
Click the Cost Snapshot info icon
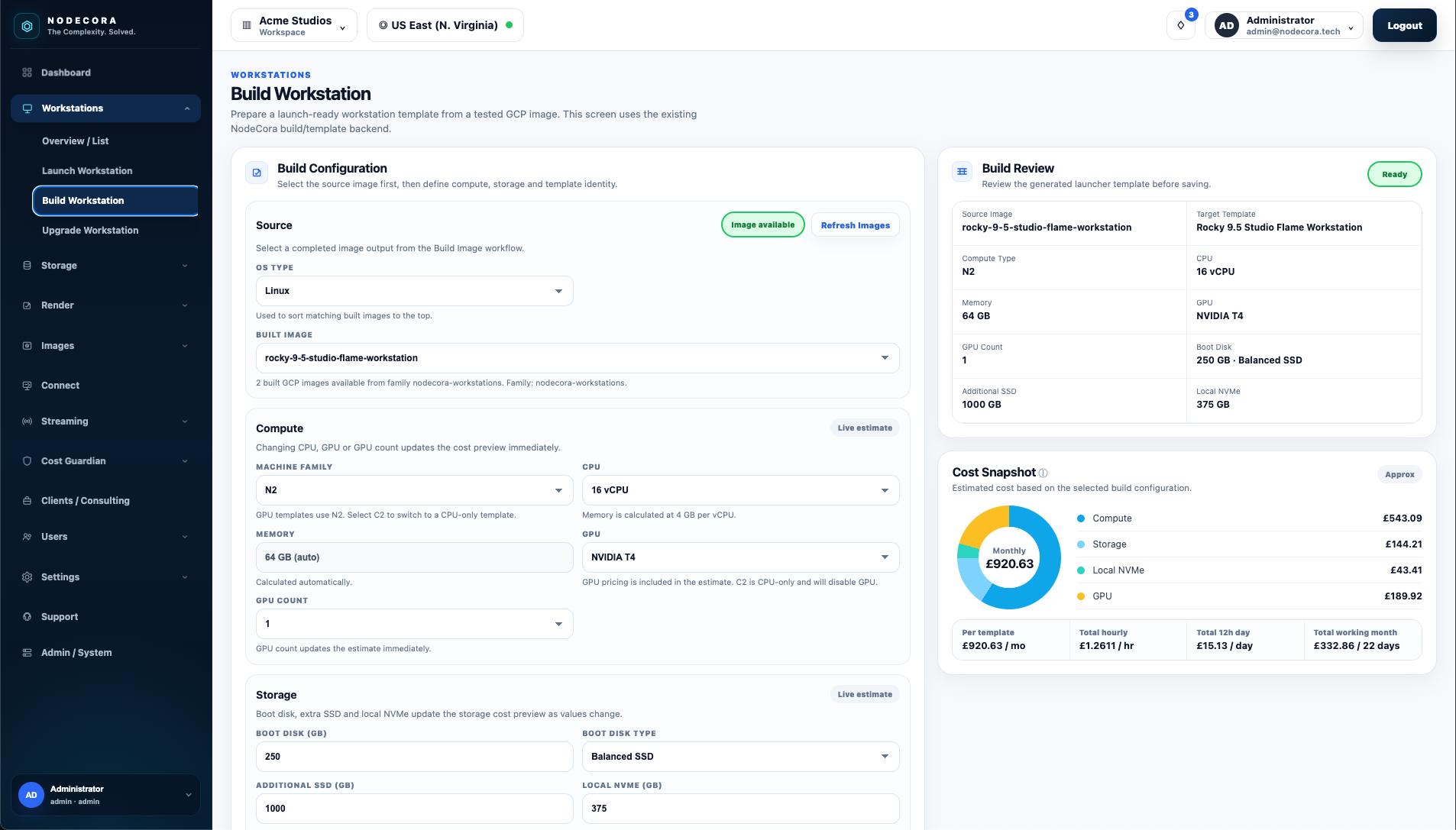tap(1043, 473)
